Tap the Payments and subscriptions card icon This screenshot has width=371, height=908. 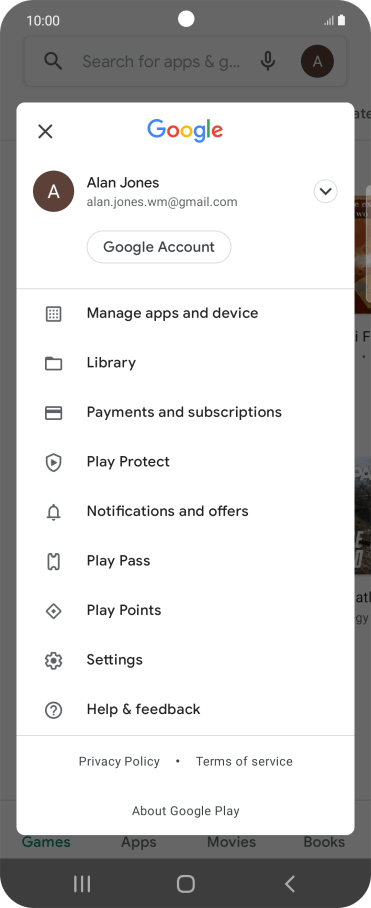click(x=53, y=413)
